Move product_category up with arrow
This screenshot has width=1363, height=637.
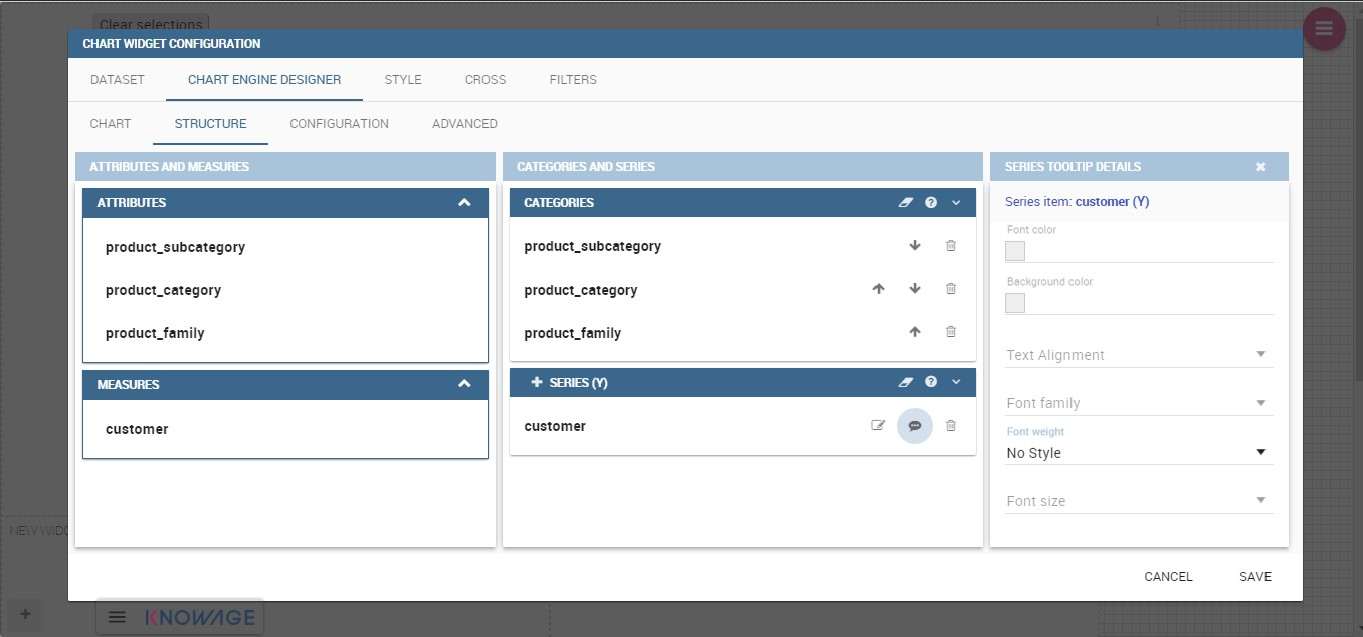tap(879, 289)
